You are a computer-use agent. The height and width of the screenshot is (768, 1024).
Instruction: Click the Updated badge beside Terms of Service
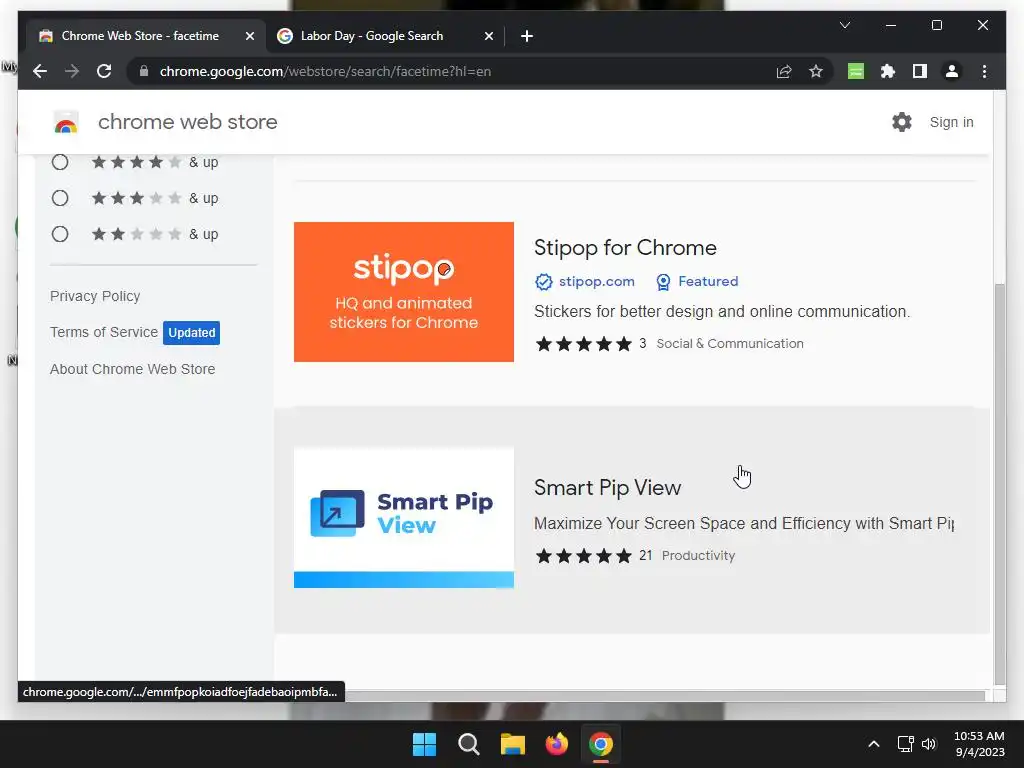[191, 332]
